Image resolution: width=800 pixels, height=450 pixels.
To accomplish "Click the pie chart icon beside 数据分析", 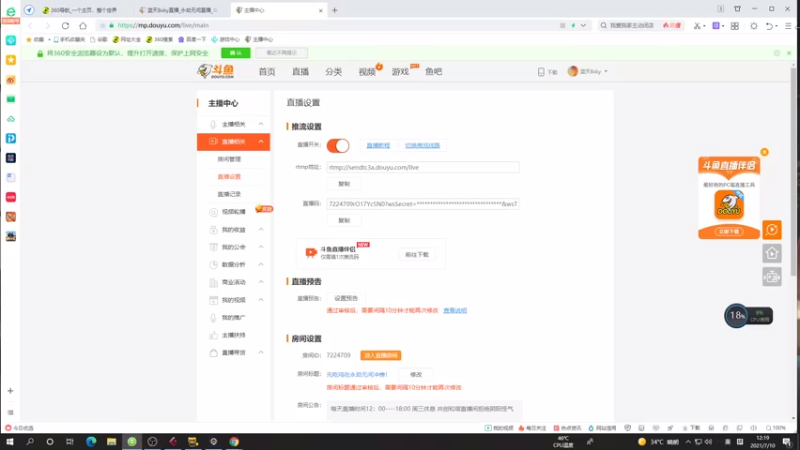I will [213, 264].
